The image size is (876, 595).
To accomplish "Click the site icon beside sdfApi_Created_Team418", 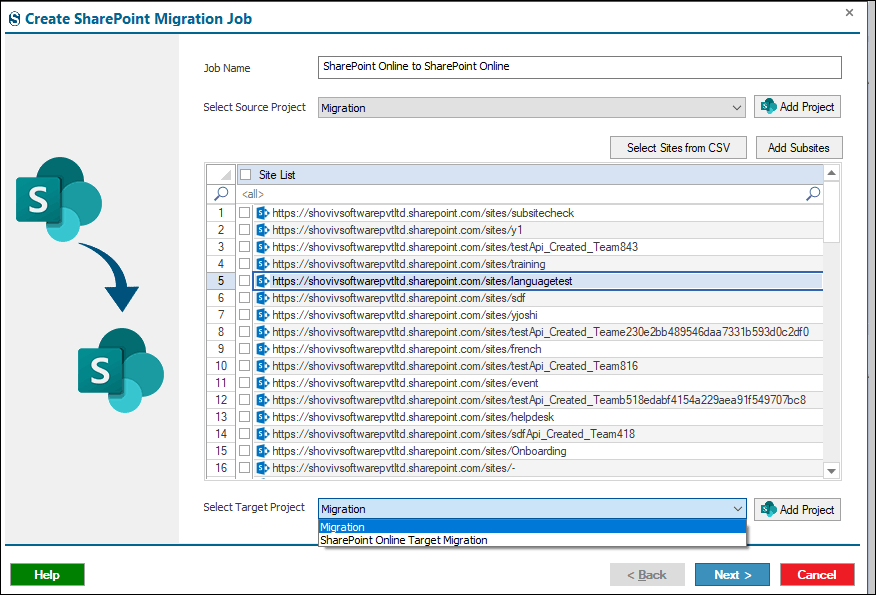I will (263, 434).
